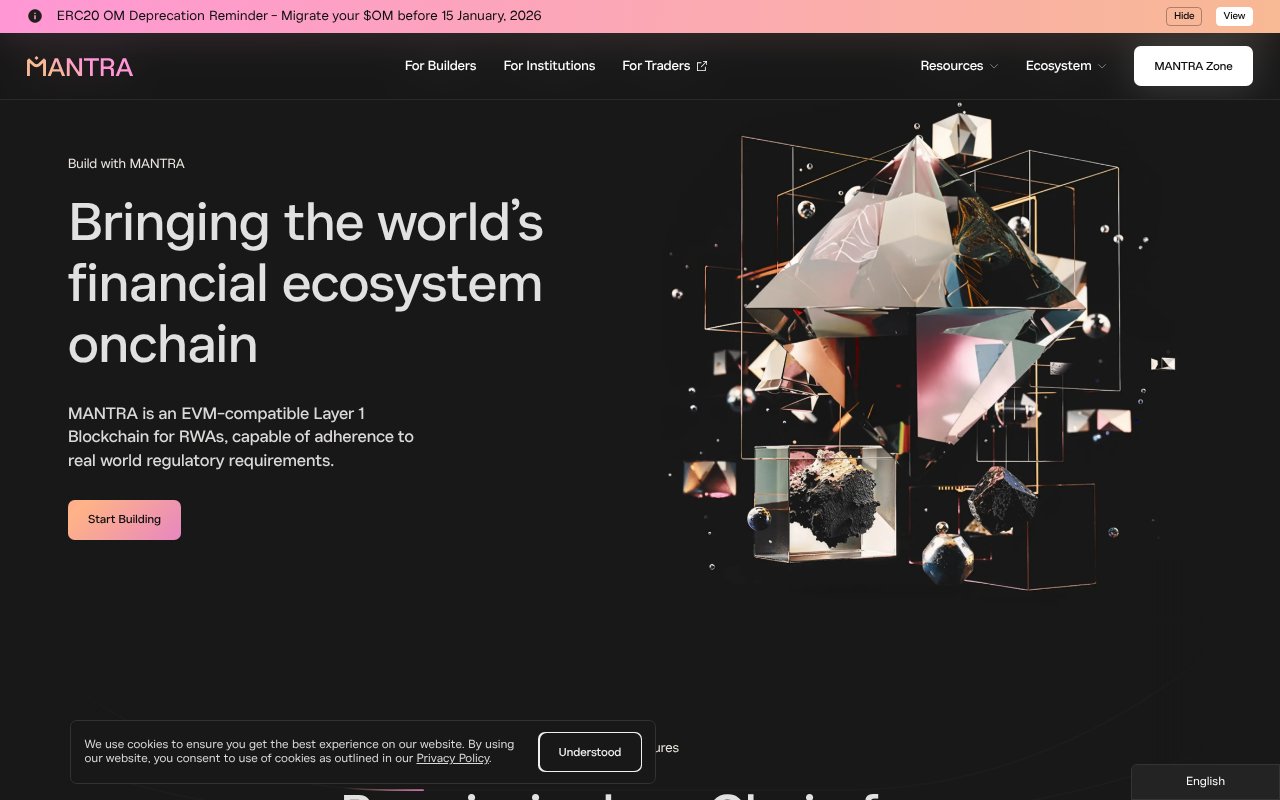The width and height of the screenshot is (1280, 800).
Task: Dismiss the cookie notice with Understood
Action: coord(590,752)
